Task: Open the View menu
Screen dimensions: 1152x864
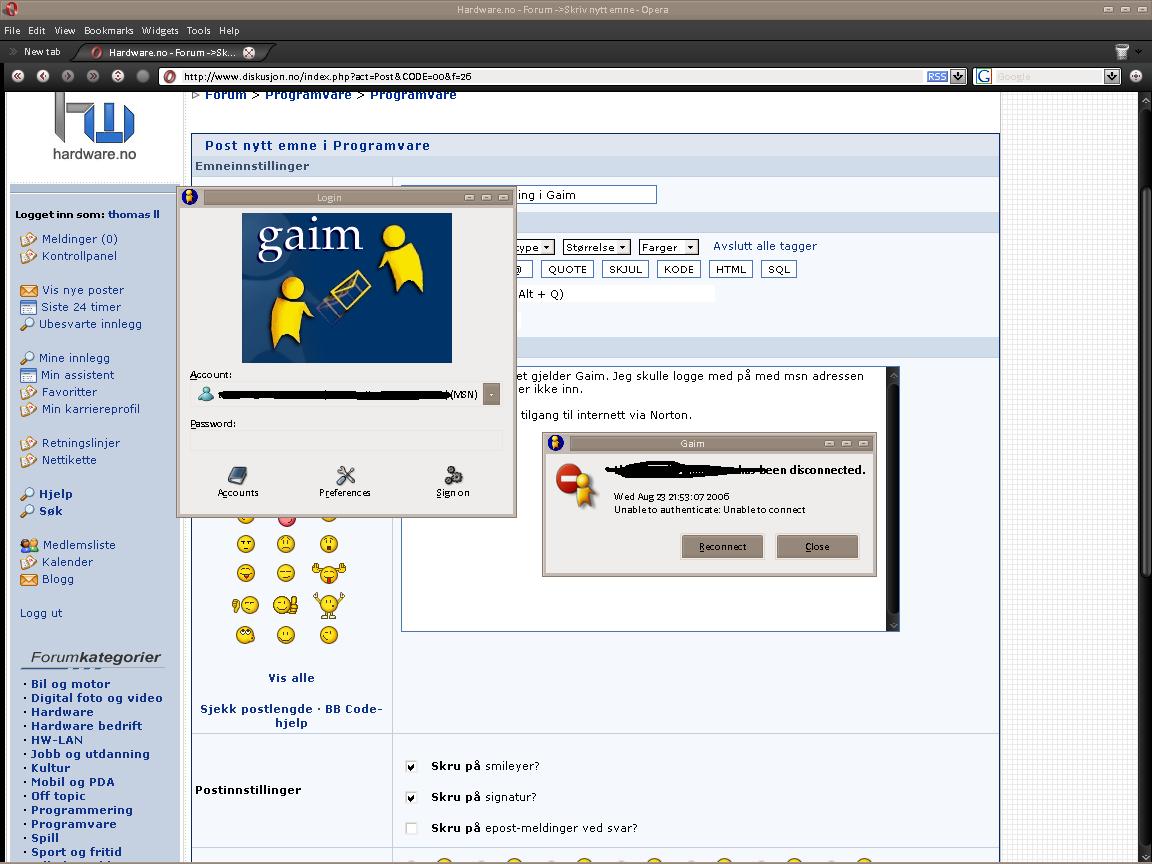Action: [65, 31]
